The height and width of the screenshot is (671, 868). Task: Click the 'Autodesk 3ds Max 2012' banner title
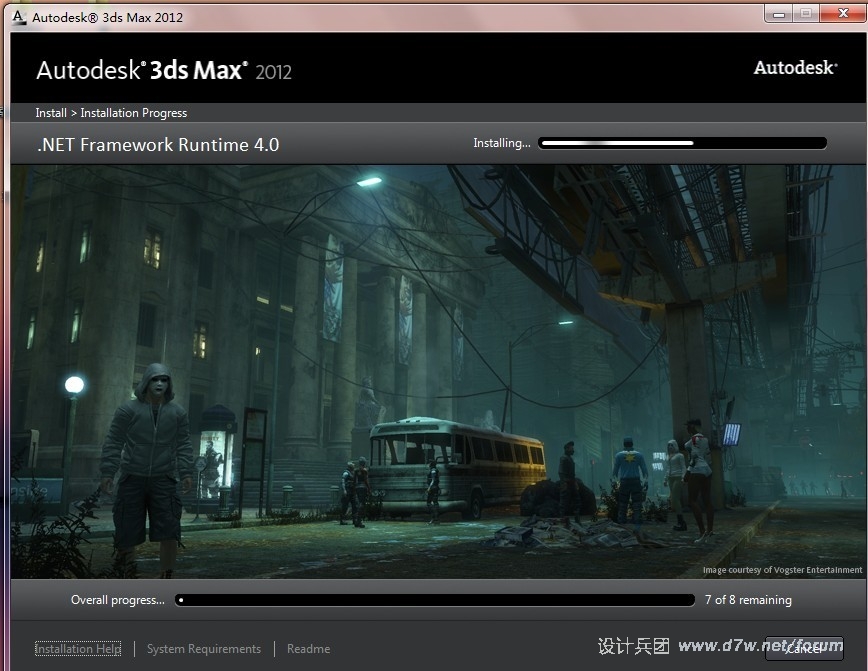[x=164, y=70]
